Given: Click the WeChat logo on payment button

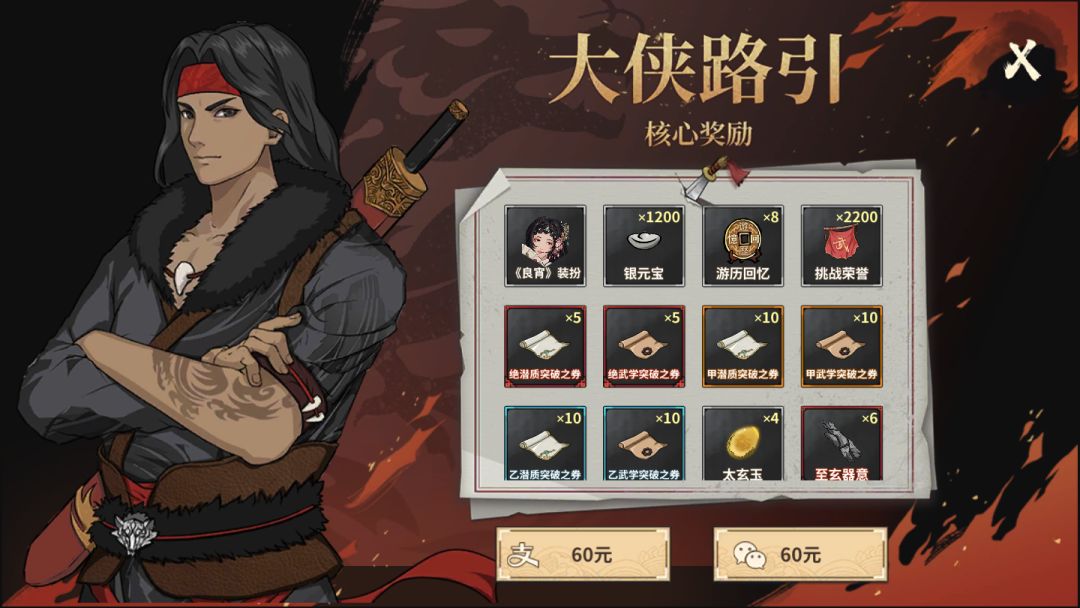Looking at the screenshot, I should coord(749,554).
